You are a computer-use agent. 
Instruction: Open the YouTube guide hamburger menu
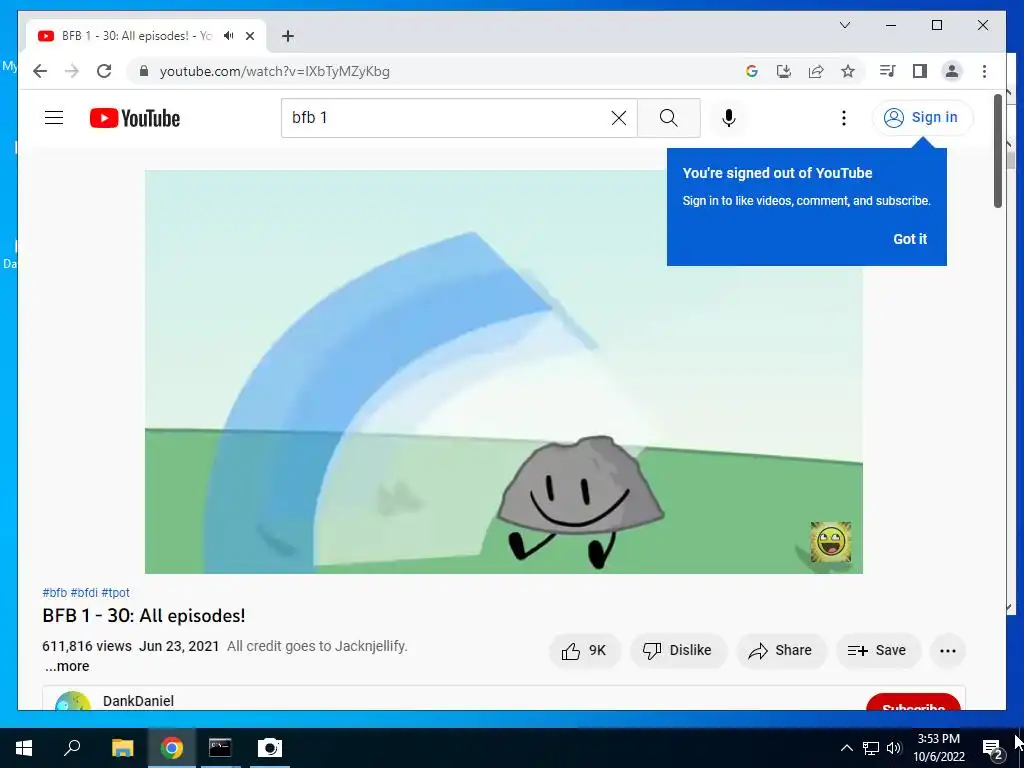click(x=54, y=118)
